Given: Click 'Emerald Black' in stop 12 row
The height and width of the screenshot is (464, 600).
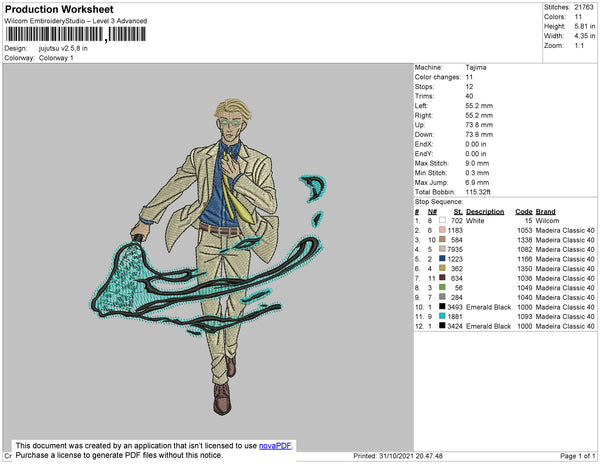Looking at the screenshot, I should (x=488, y=326).
